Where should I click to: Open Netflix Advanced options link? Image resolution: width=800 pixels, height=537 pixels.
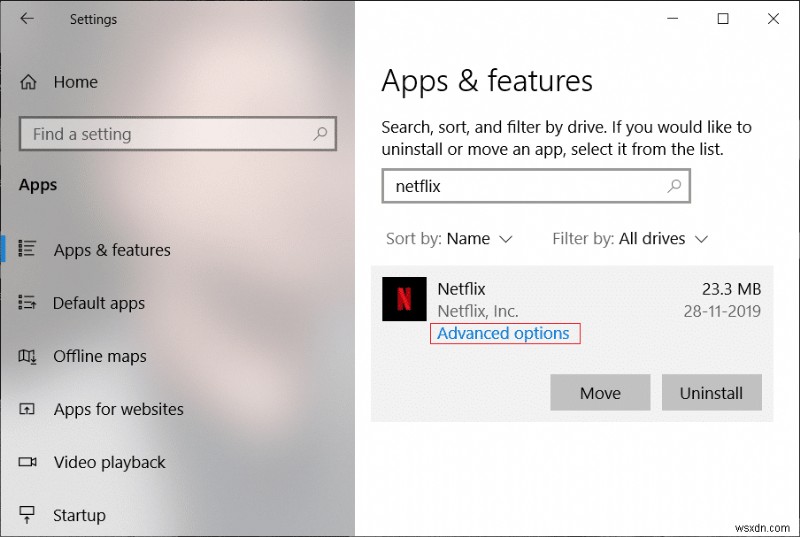tap(504, 334)
